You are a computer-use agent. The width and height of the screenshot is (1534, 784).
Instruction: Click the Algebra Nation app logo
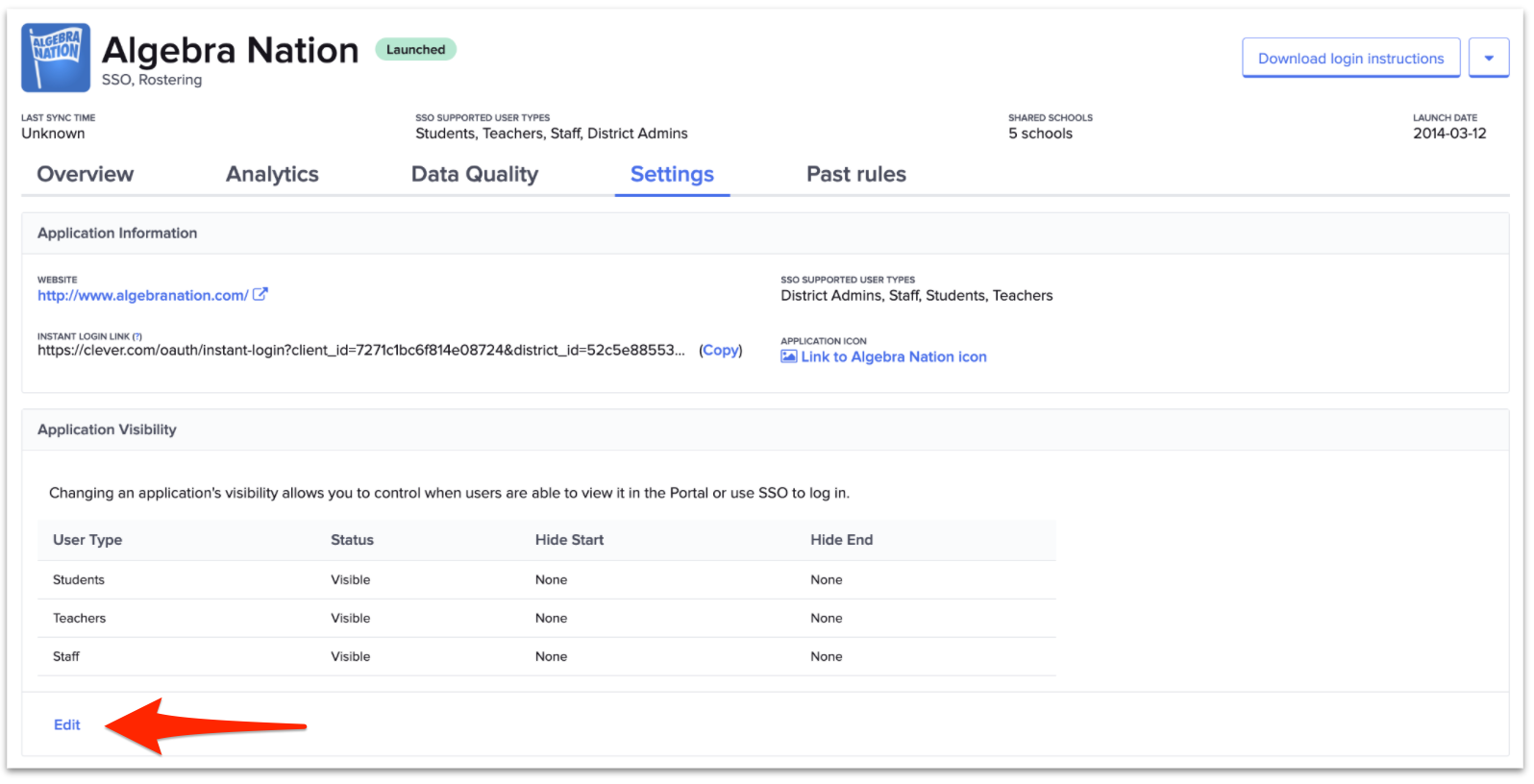(x=56, y=58)
